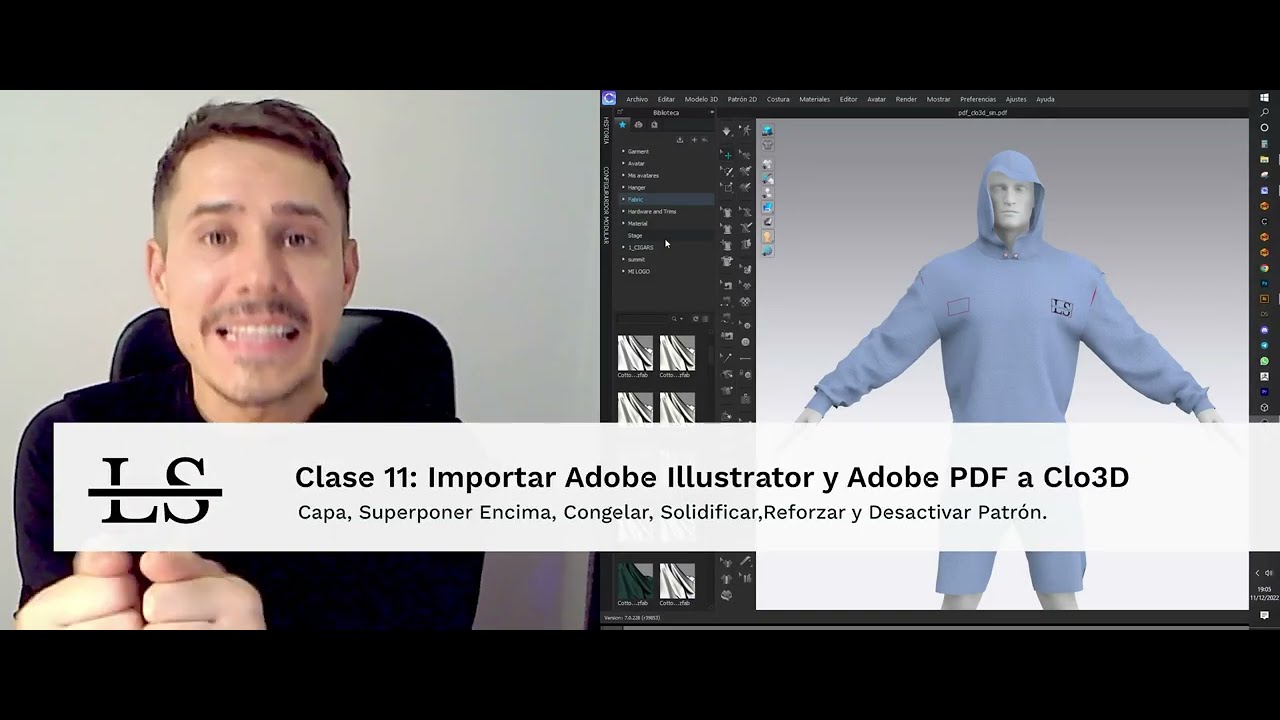
Task: Select second Cotton fabric thumbnail in top row
Action: (x=677, y=353)
